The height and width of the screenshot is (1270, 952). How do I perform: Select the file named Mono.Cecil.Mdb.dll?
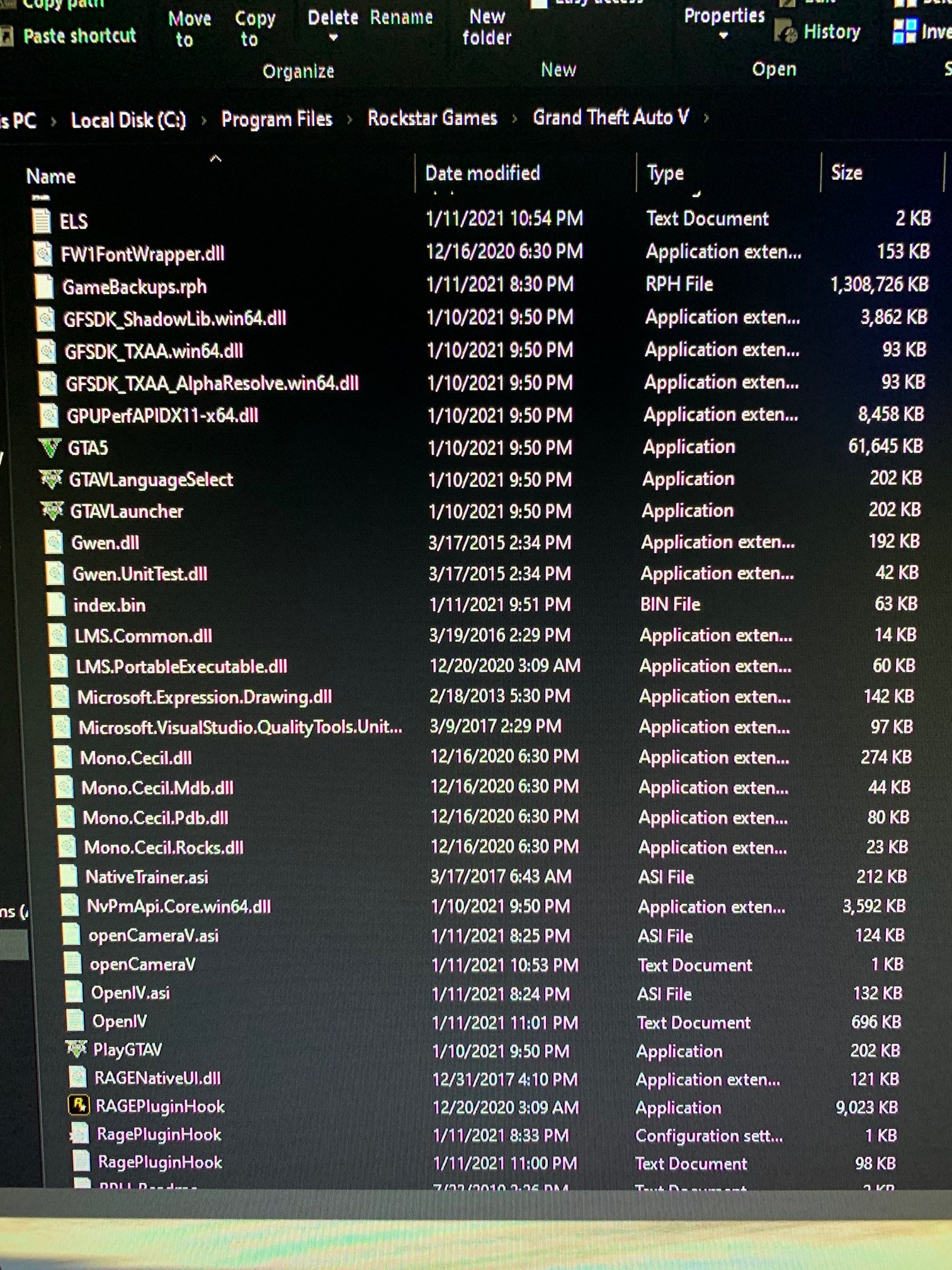[x=157, y=787]
